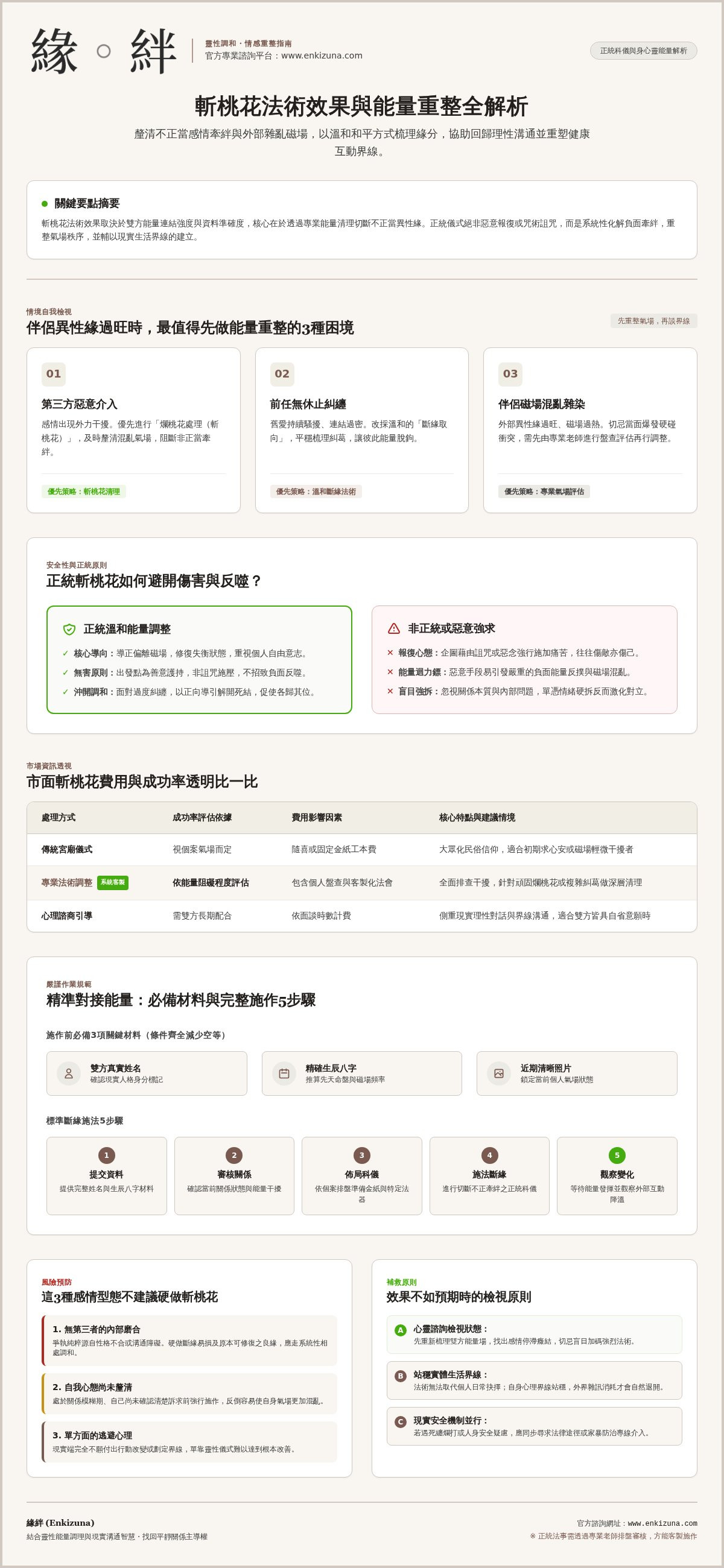The height and width of the screenshot is (1568, 724).
Task: Click the 2. 自我心態尚未釐清 item
Action: pyautogui.click(x=189, y=1394)
